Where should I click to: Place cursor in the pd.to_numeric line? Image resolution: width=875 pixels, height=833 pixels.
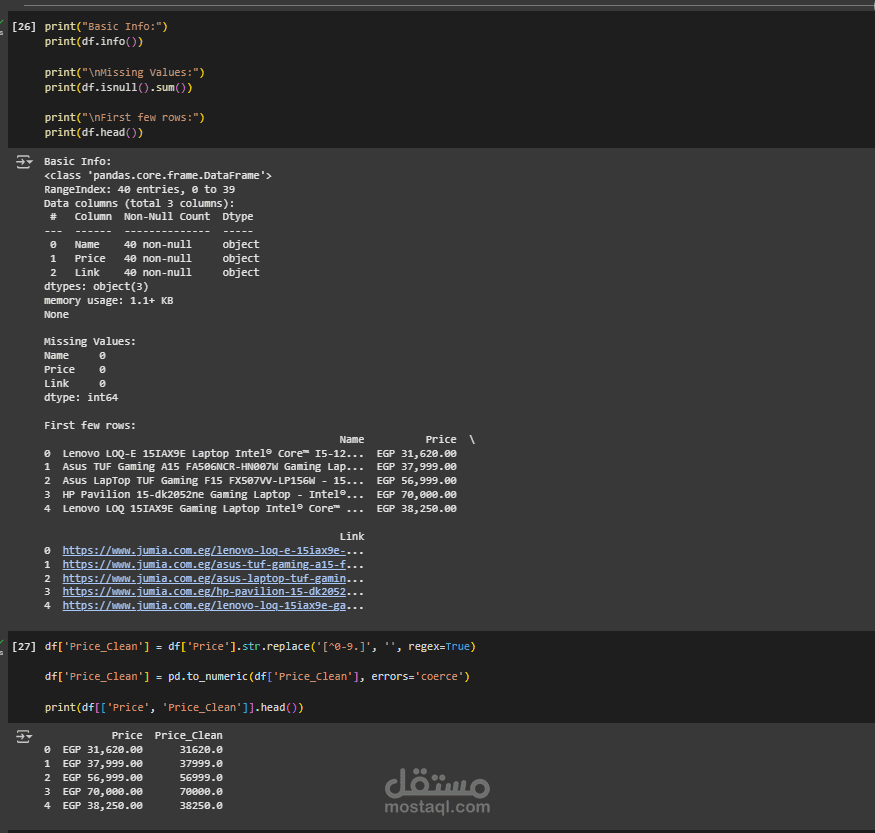coord(257,676)
